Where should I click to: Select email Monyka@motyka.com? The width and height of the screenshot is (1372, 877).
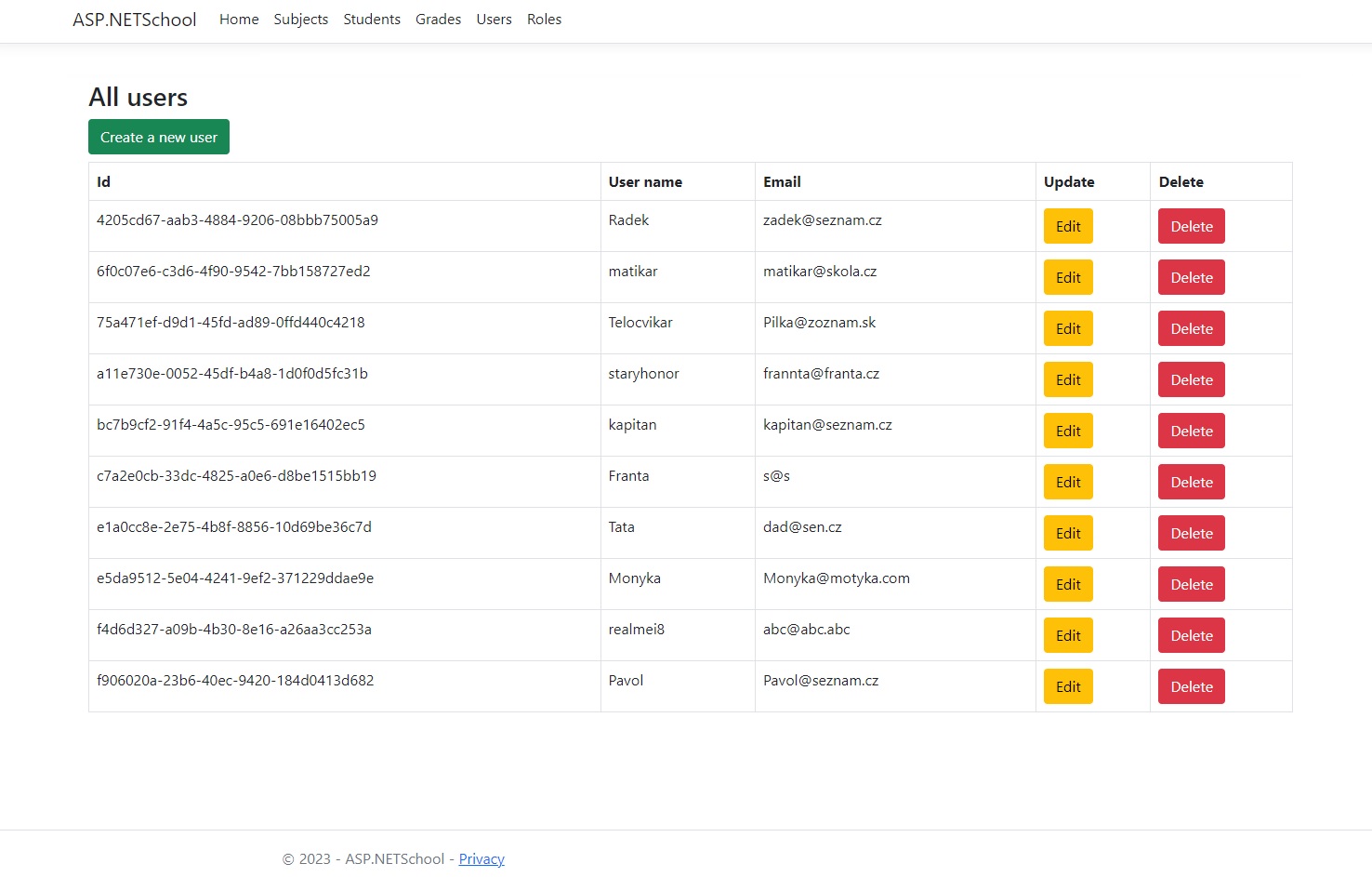coord(837,578)
